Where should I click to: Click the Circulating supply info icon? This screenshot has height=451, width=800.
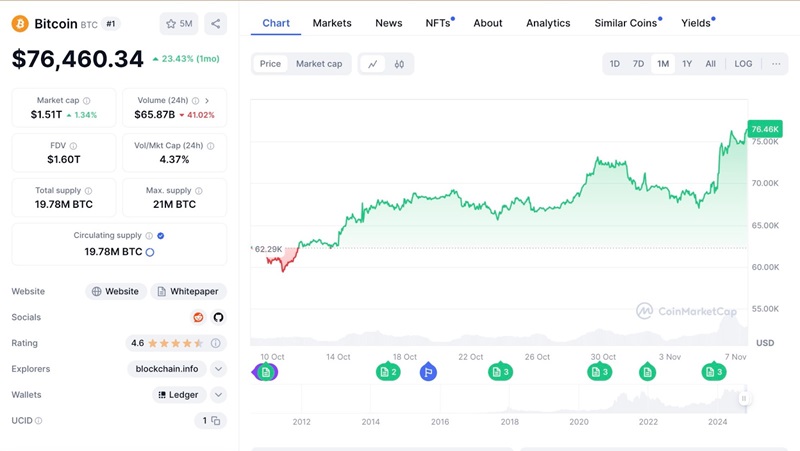149,235
